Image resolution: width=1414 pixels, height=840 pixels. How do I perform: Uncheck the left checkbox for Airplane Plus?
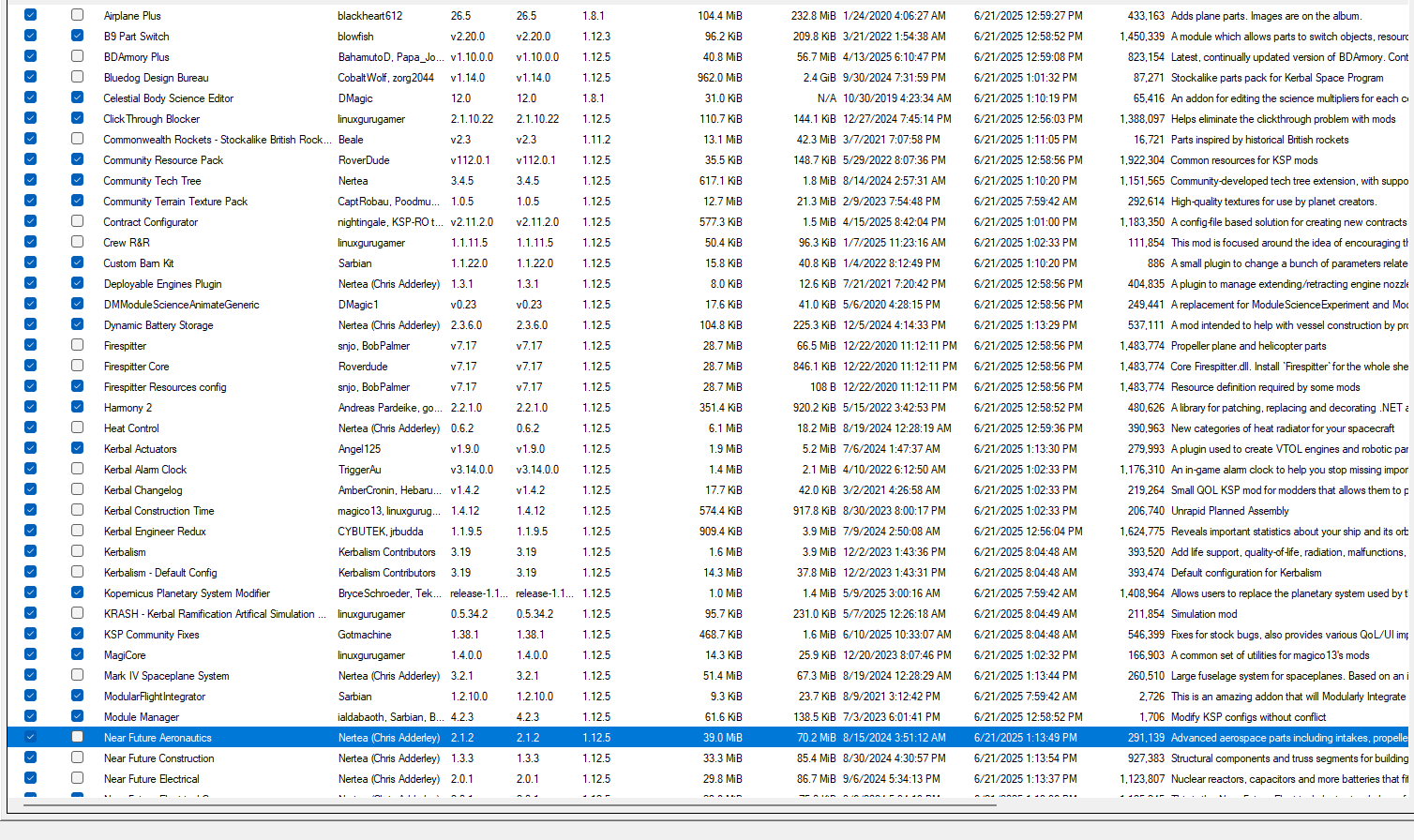coord(30,15)
